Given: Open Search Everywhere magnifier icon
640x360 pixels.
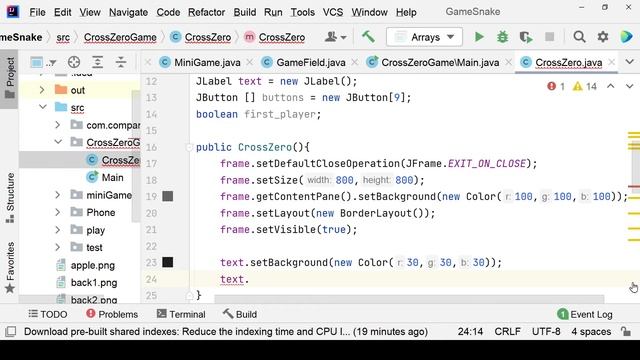Looking at the screenshot, I should tap(579, 37).
